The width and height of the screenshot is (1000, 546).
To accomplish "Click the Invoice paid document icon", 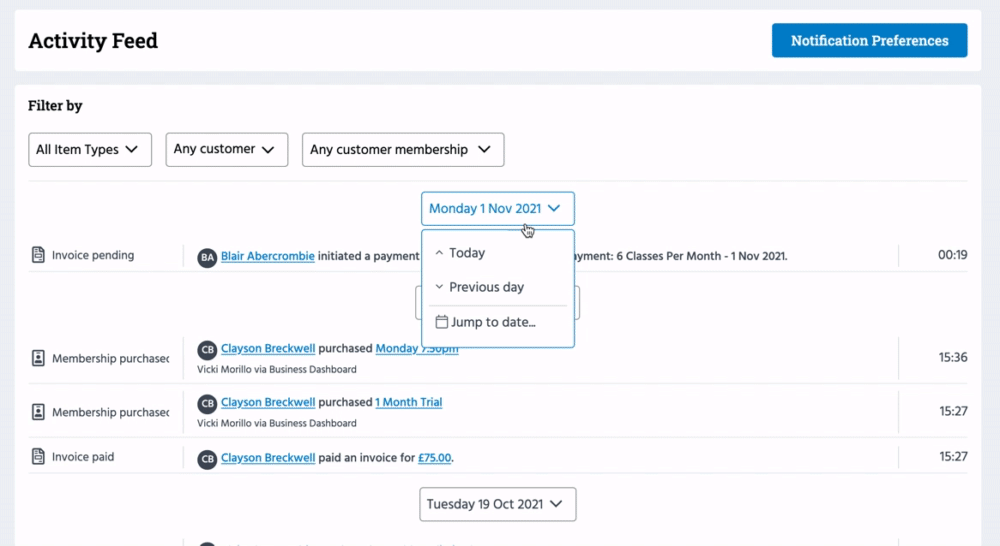I will coord(38,457).
